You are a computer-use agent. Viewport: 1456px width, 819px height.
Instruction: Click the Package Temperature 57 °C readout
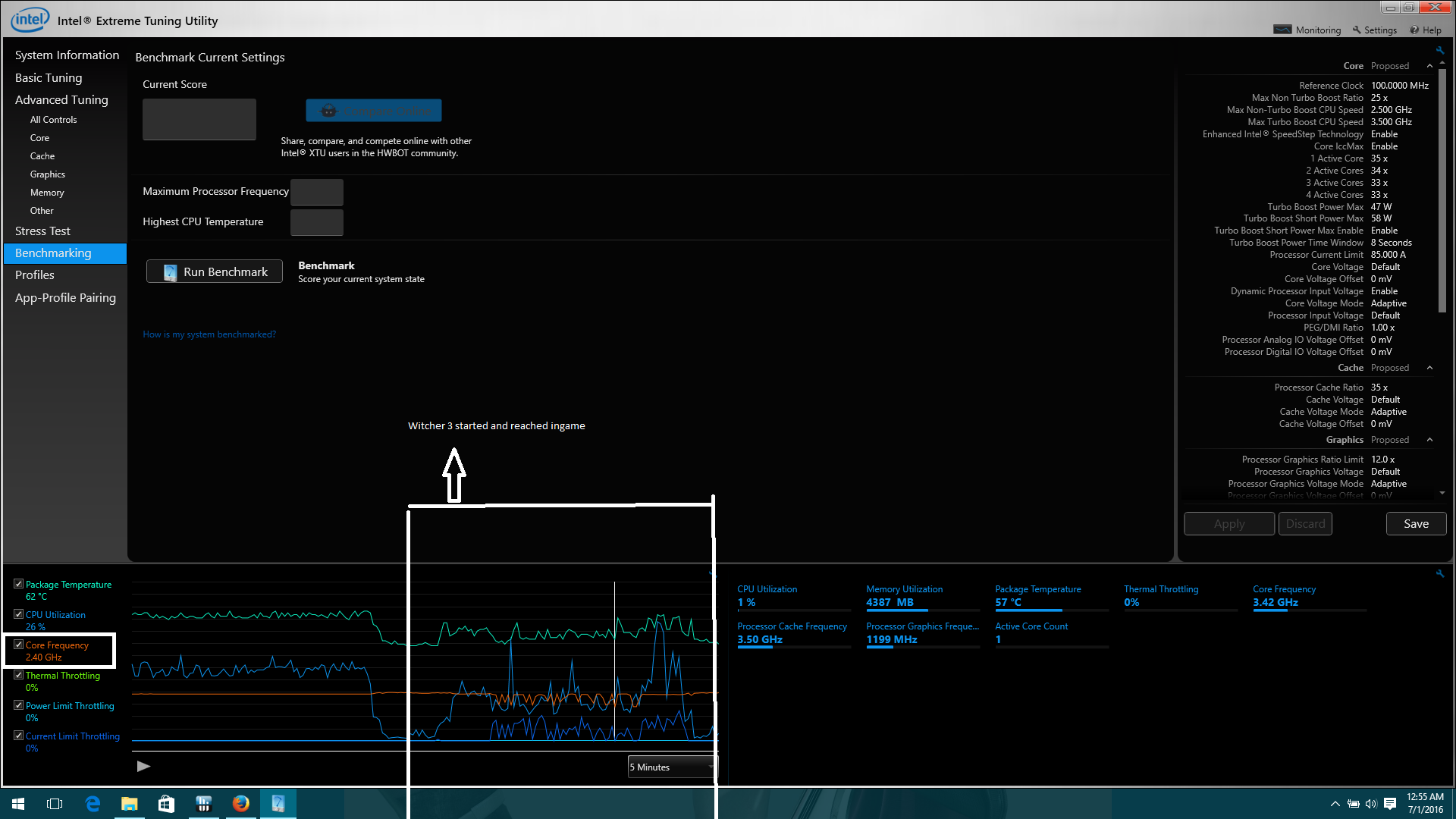pos(1008,602)
